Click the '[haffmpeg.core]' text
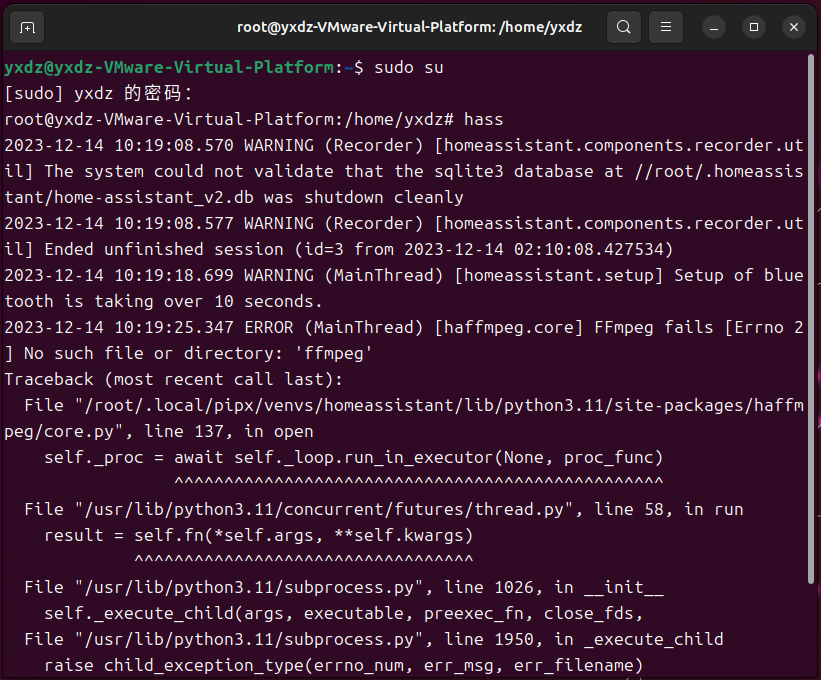Viewport: 821px width, 680px height. (509, 328)
